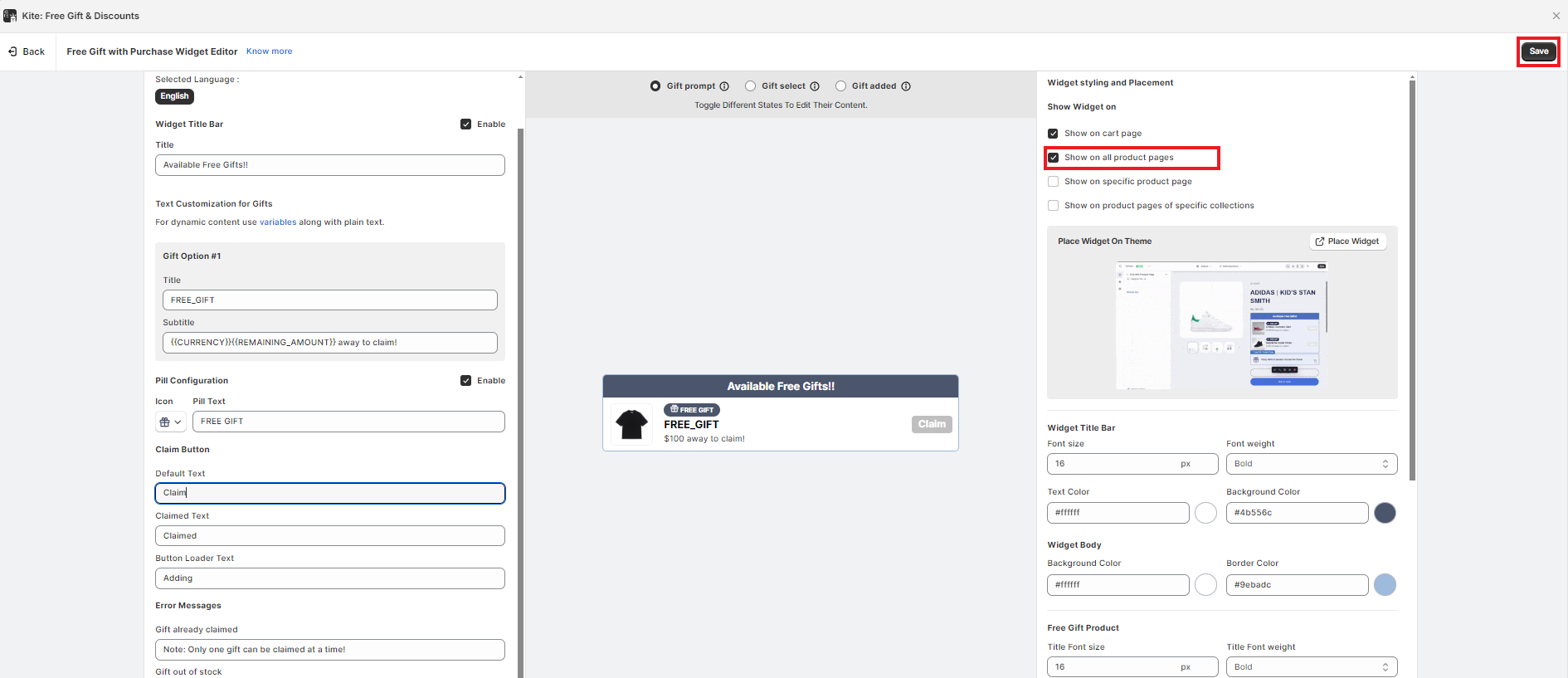
Task: Click info icon beside Gift prompt
Action: (x=724, y=86)
